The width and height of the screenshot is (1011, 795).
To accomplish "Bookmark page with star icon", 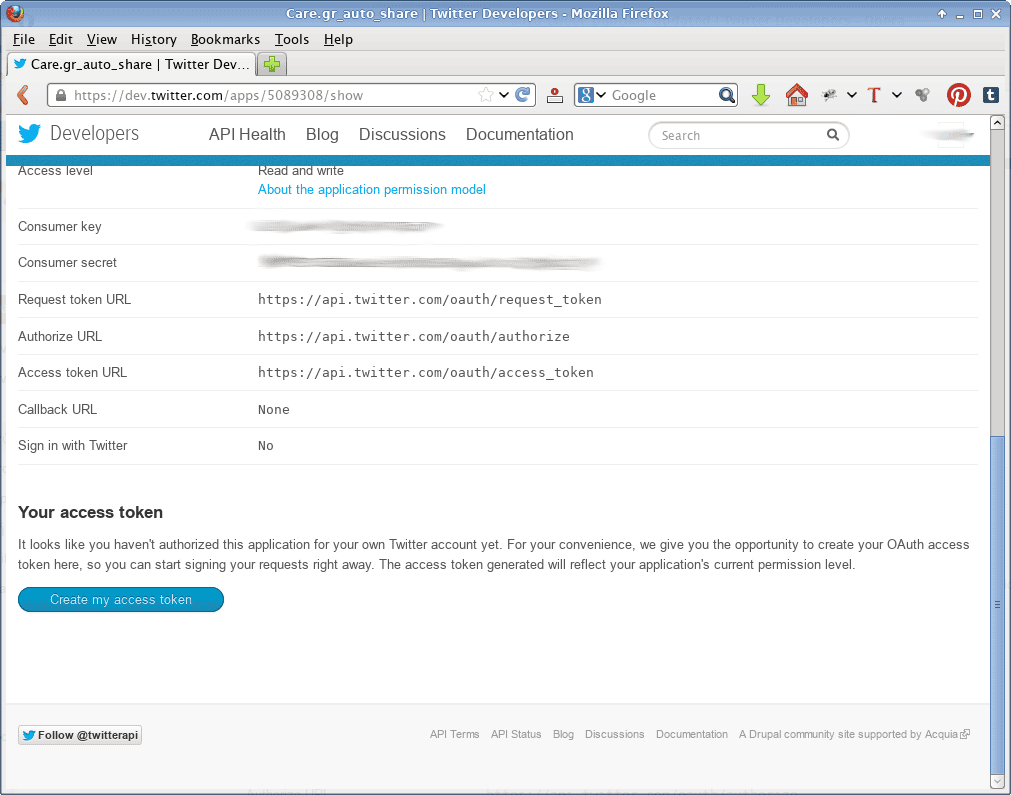I will click(486, 95).
